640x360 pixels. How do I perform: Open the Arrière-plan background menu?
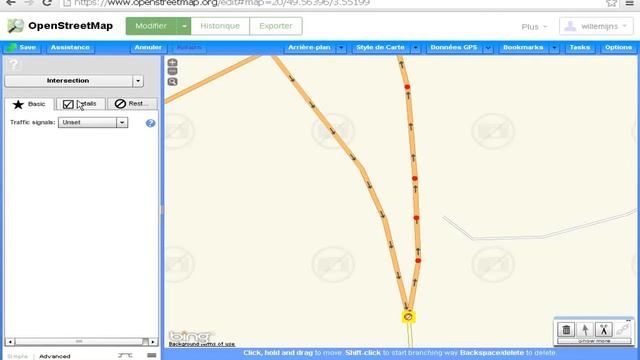tap(309, 47)
